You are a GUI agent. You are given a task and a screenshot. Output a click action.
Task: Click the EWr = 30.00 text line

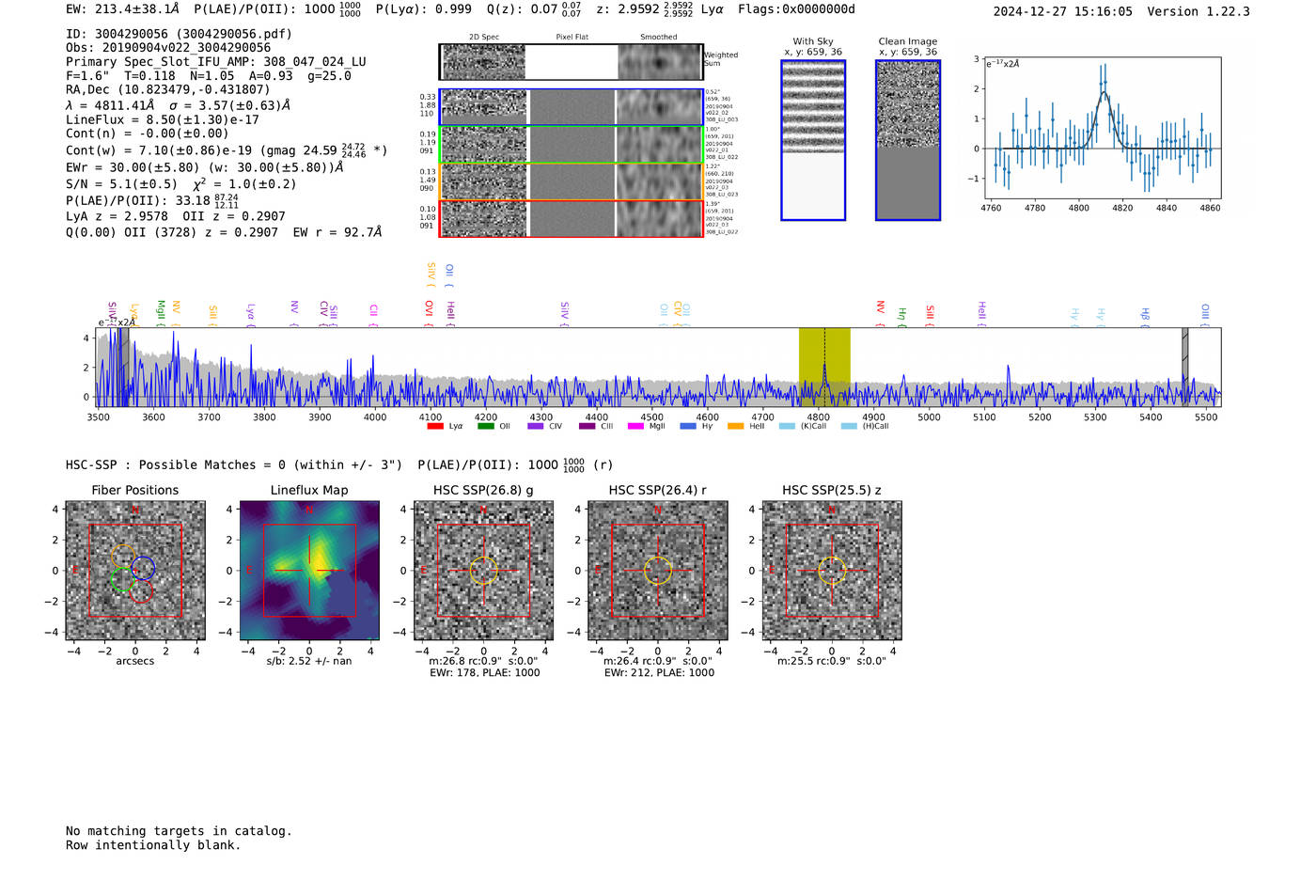tap(204, 167)
